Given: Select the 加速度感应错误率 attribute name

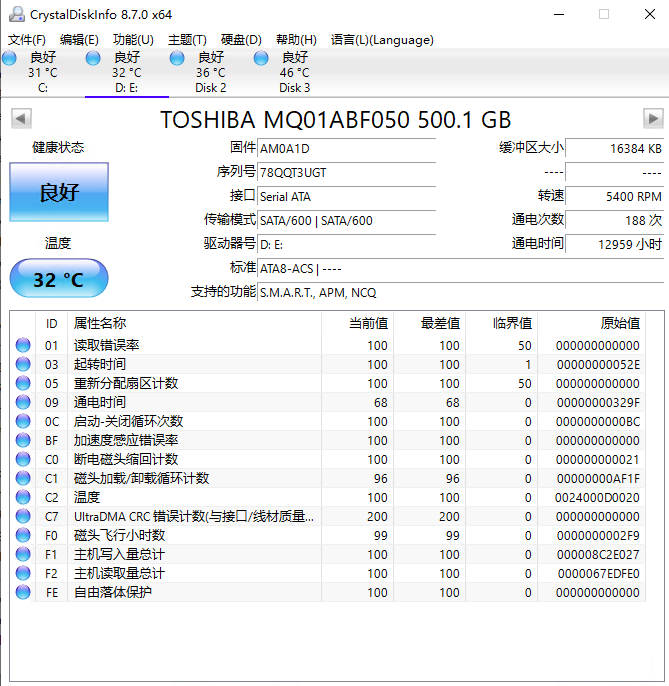Looking at the screenshot, I should pyautogui.click(x=126, y=440).
